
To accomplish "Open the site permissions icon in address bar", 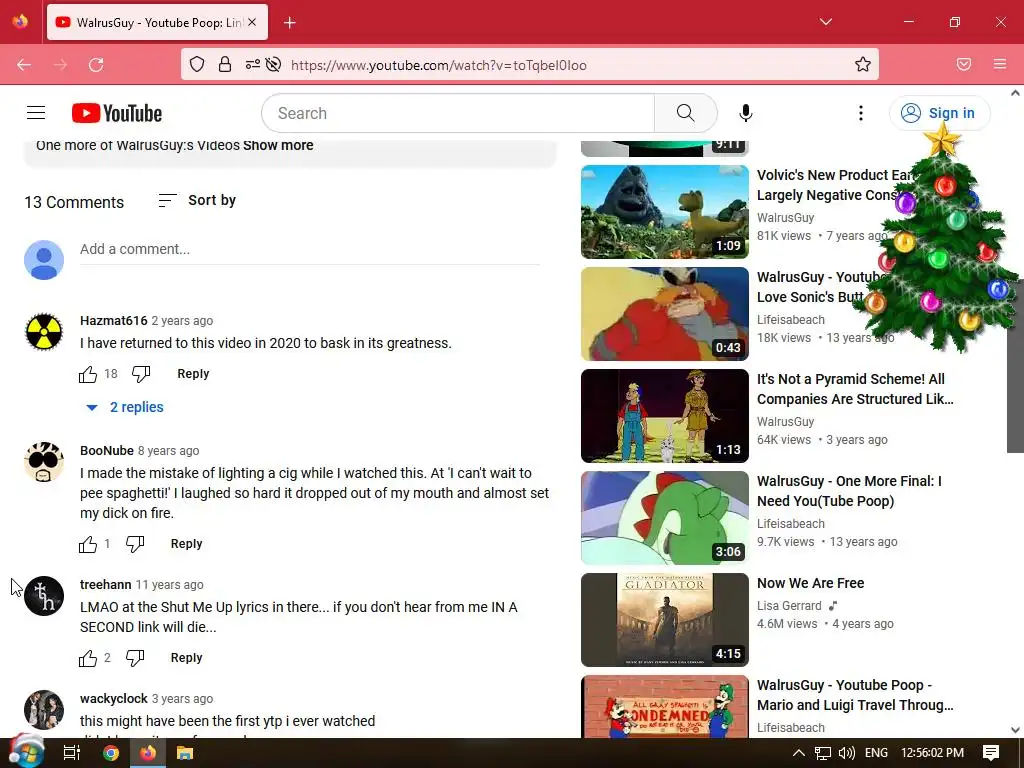I will [x=253, y=65].
